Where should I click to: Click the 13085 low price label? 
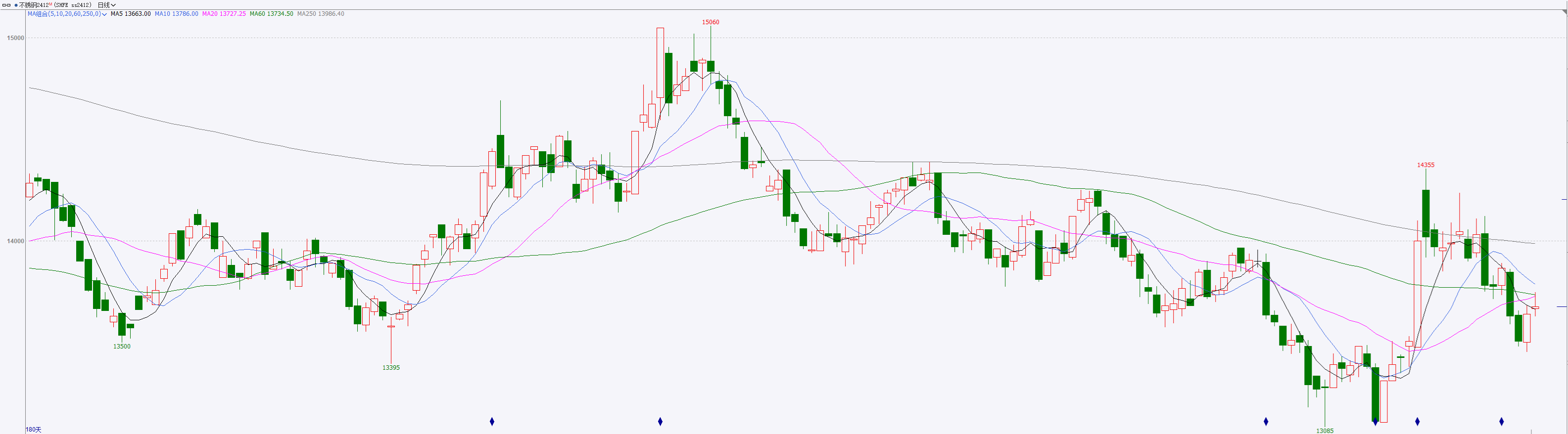pos(1325,431)
